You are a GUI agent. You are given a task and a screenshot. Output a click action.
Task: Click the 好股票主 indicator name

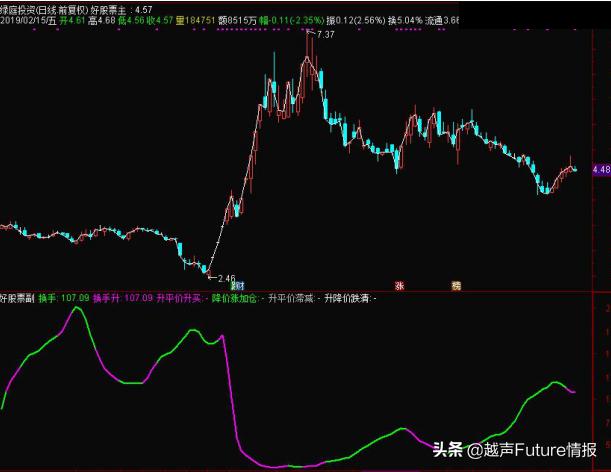[109, 10]
